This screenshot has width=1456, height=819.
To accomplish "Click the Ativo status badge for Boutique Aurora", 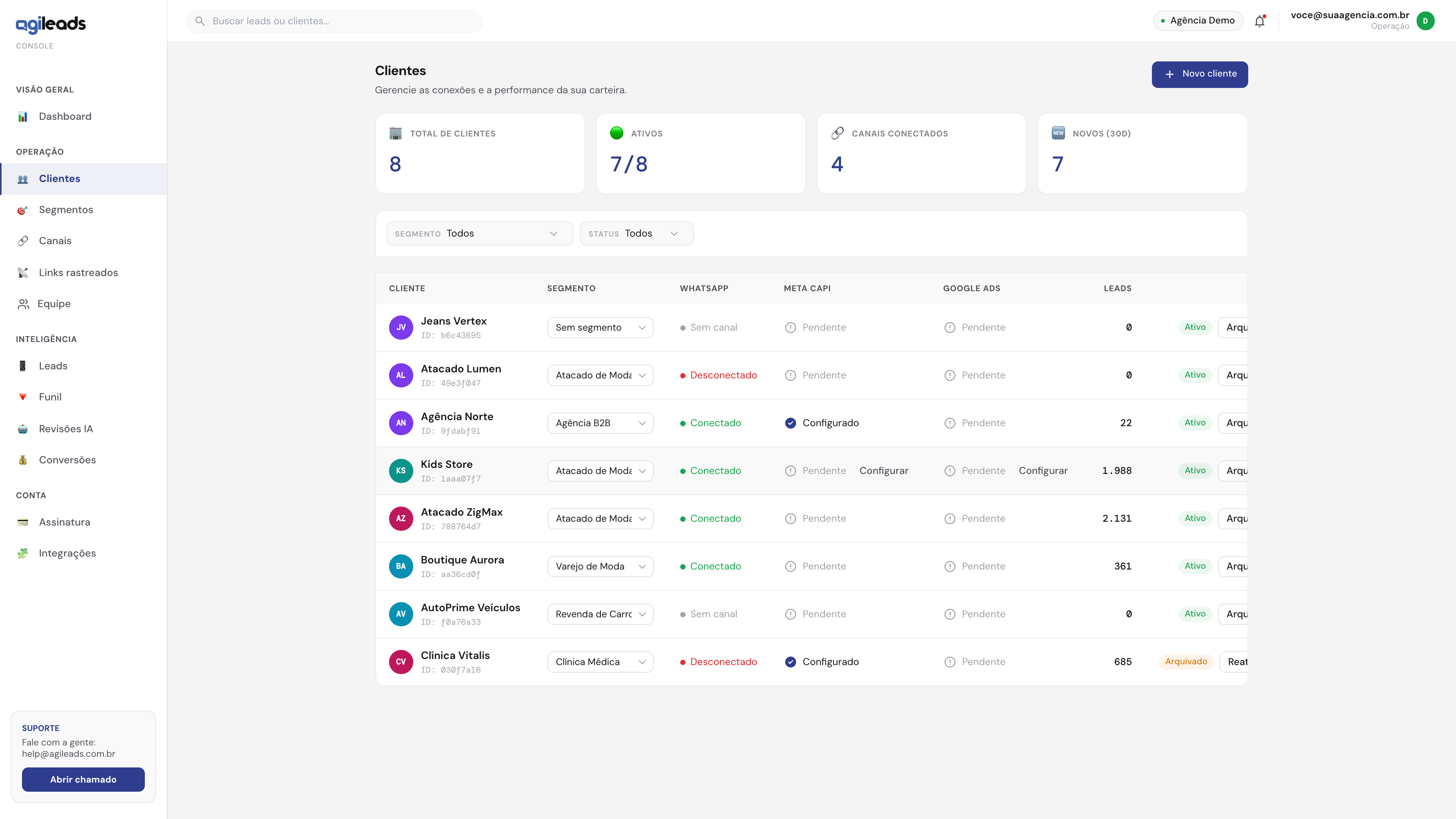I will point(1195,566).
